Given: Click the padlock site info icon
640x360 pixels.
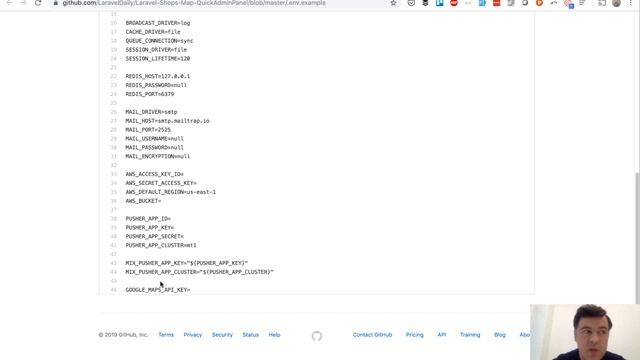Looking at the screenshot, I should [56, 3].
